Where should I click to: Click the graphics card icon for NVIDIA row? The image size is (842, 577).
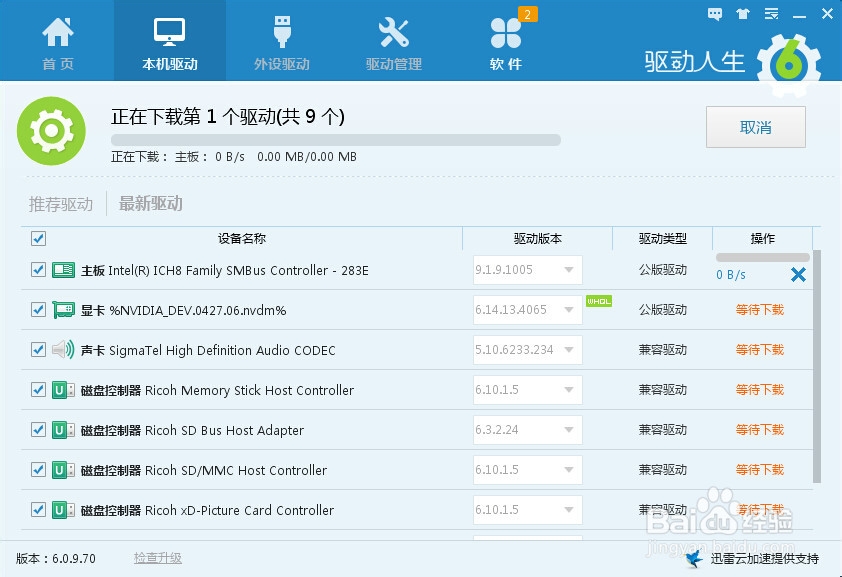click(63, 310)
